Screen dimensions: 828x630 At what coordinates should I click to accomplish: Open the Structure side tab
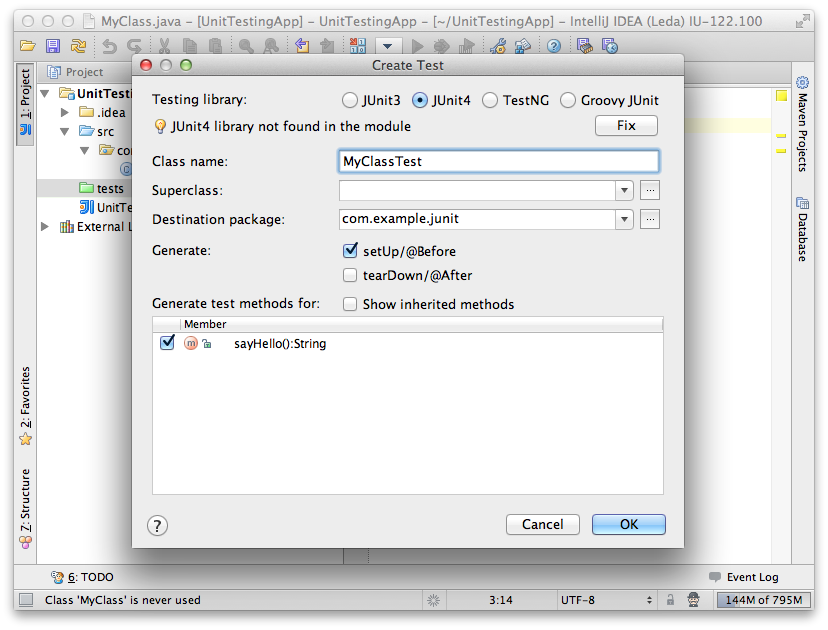tap(25, 508)
